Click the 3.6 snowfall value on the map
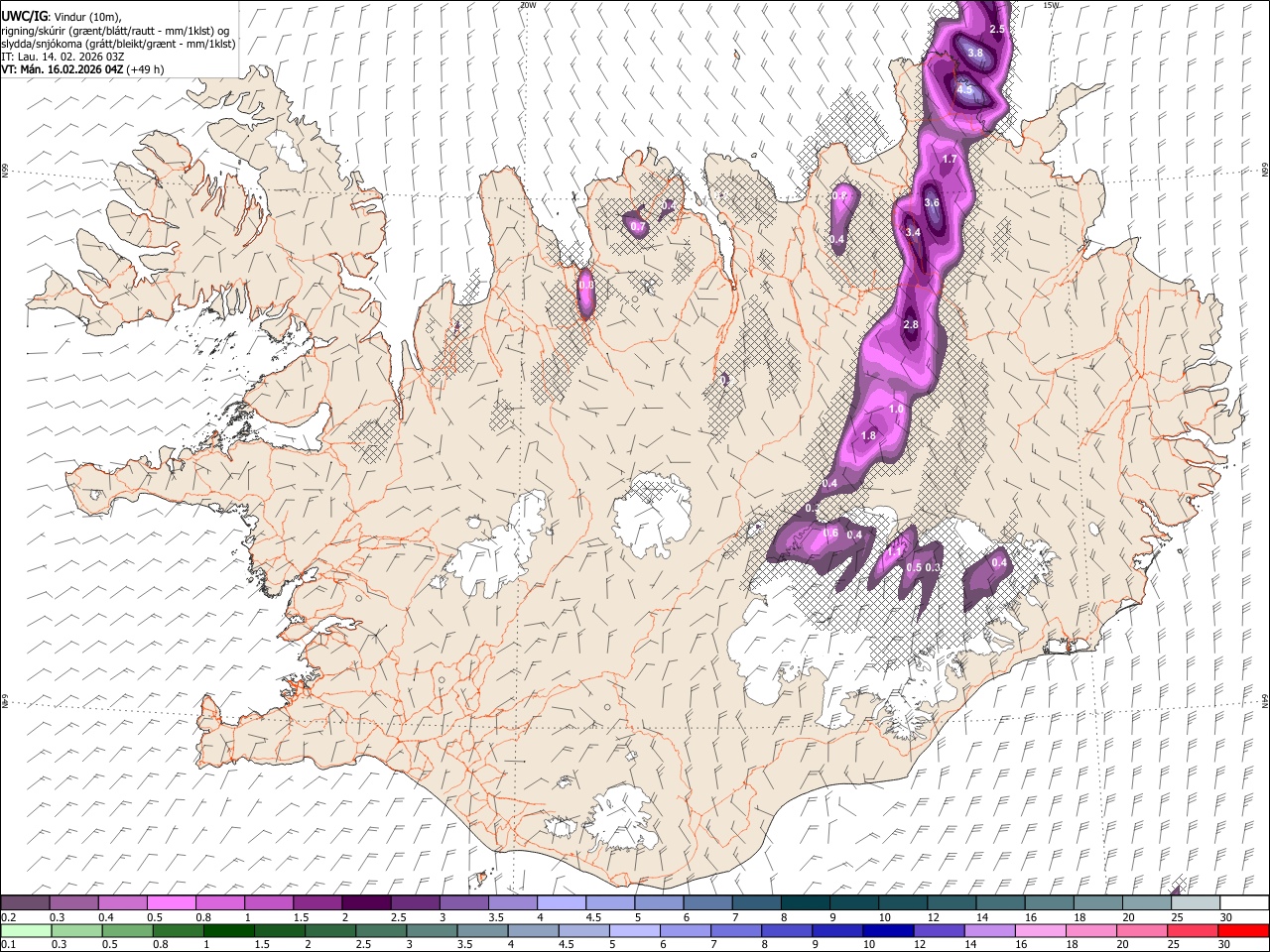Screen dimensions: 1270x952 (931, 202)
